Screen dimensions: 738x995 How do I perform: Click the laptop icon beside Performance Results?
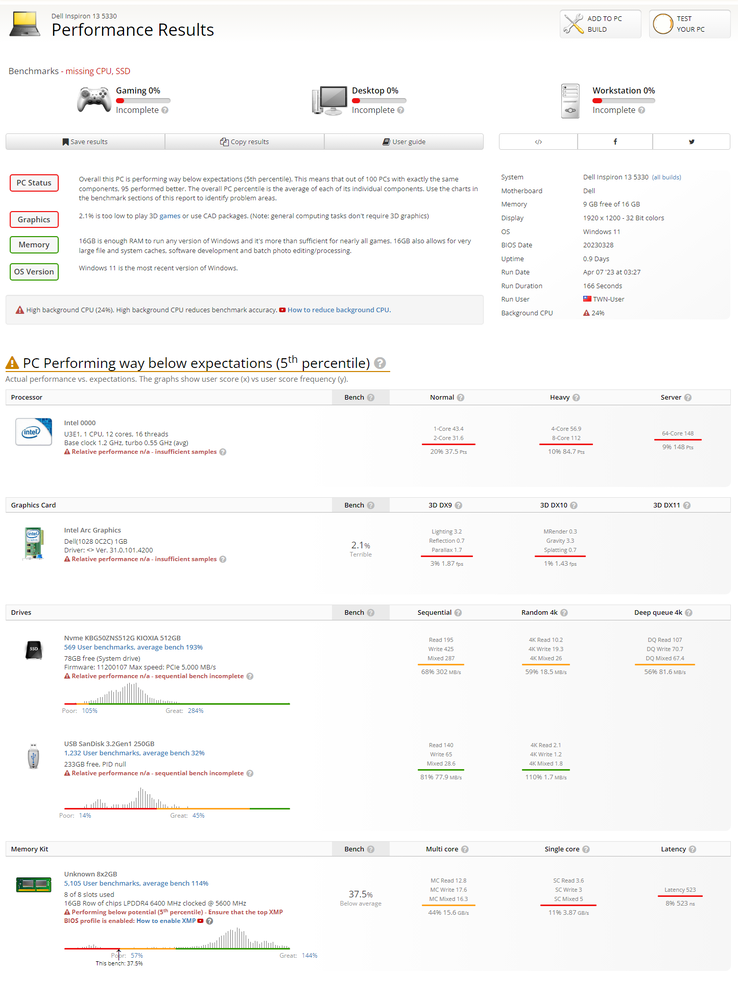tap(25, 24)
